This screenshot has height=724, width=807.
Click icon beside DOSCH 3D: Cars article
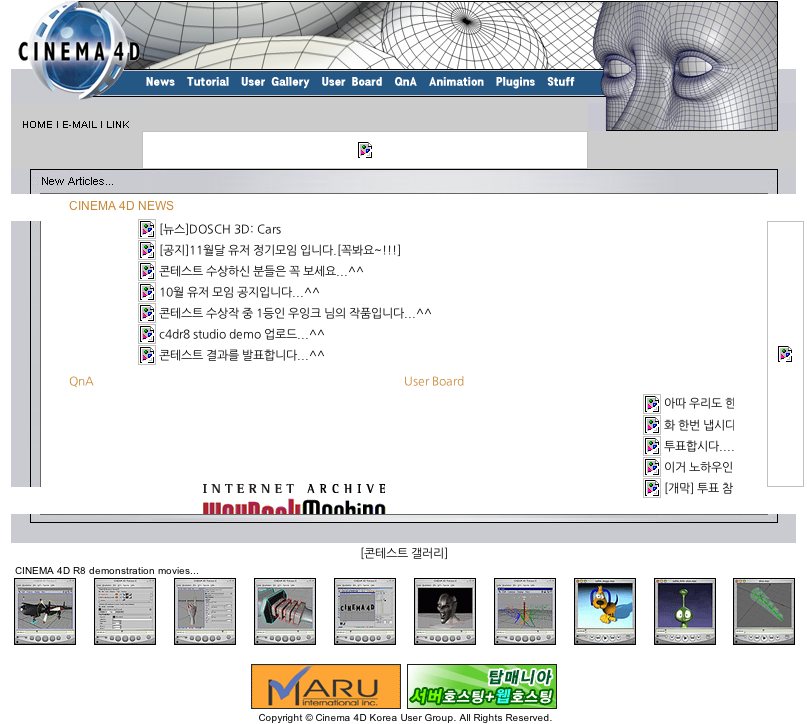click(x=147, y=229)
